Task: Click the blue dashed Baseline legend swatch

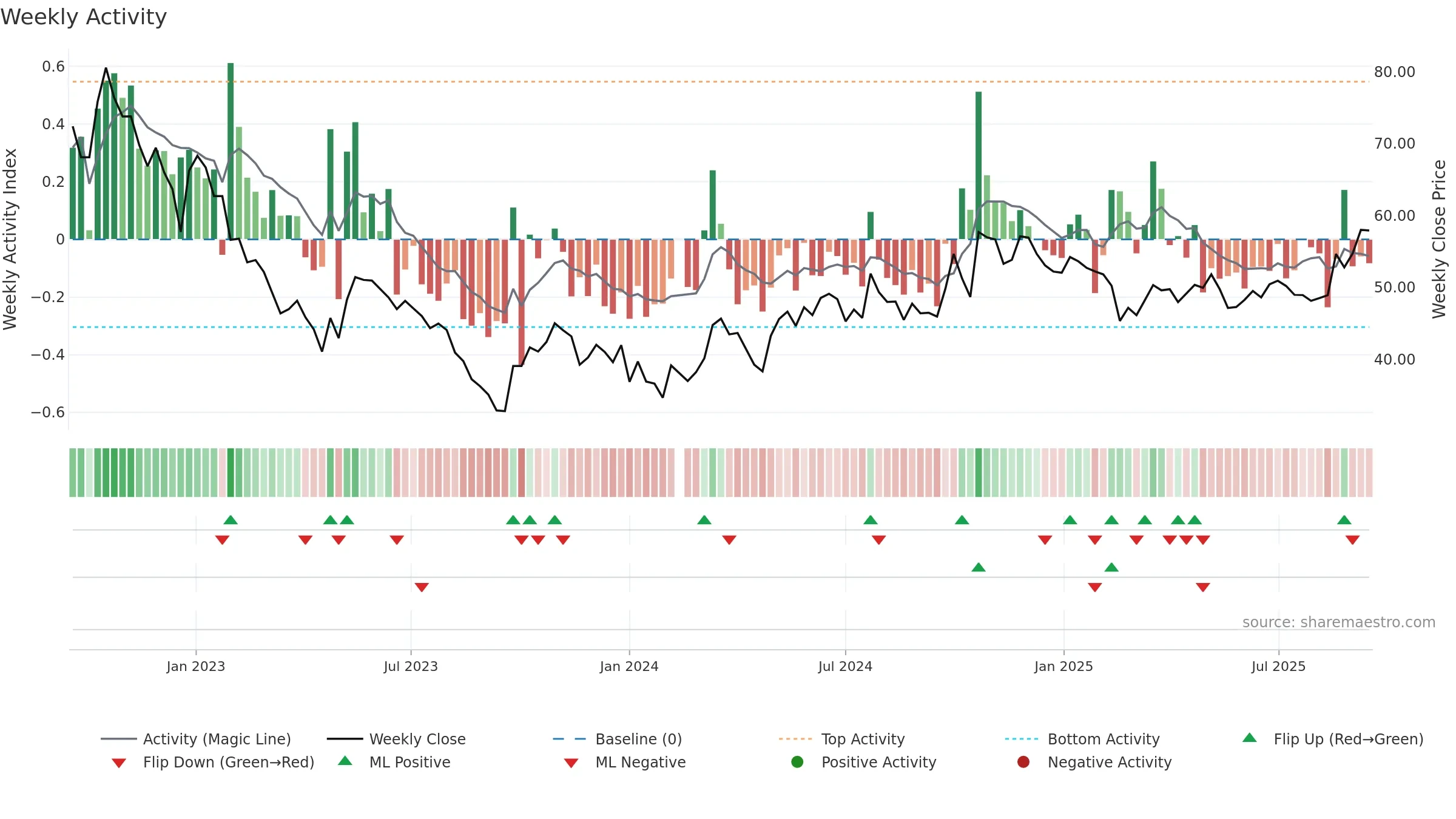Action: pyautogui.click(x=570, y=739)
